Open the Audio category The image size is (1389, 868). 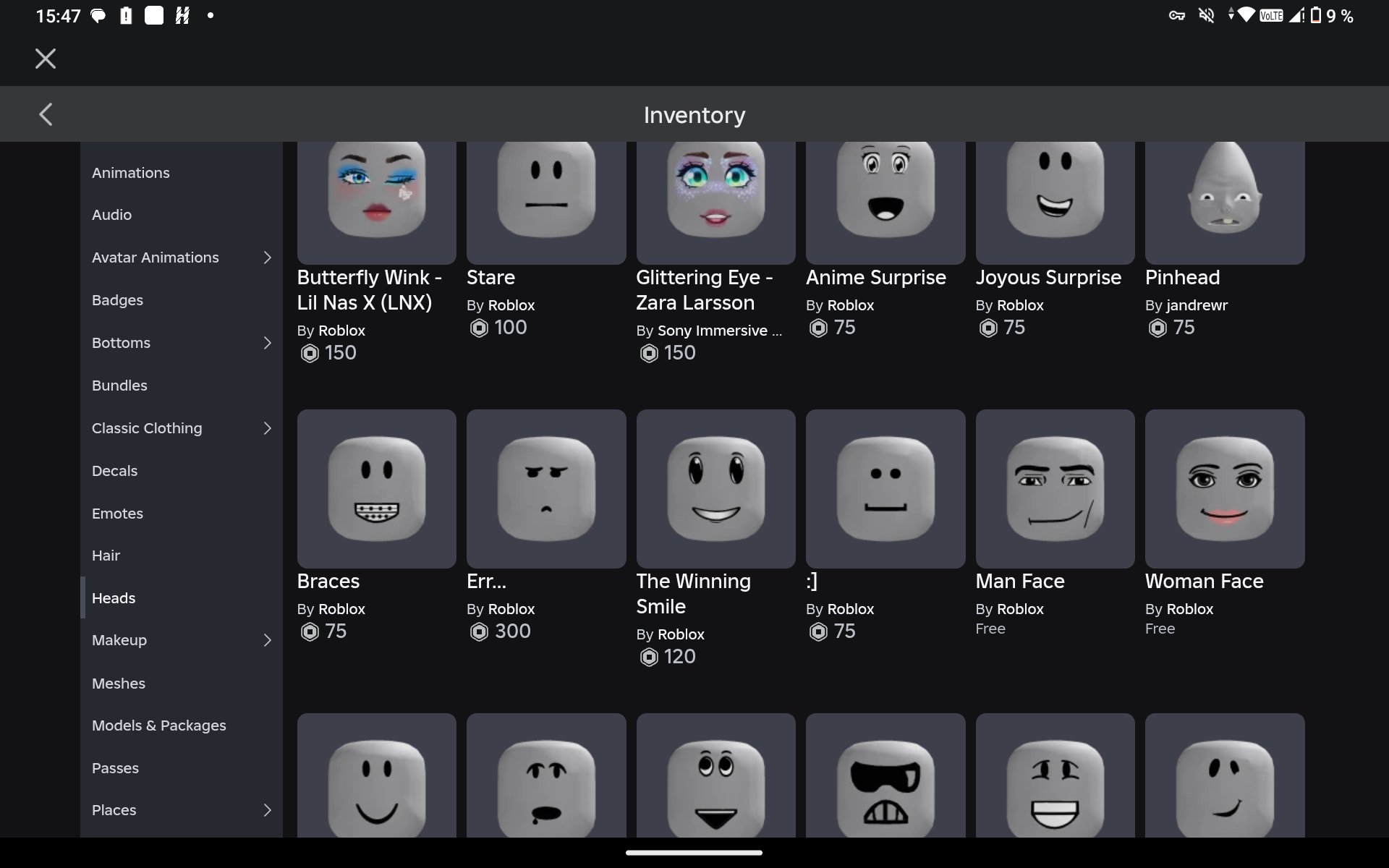(x=181, y=215)
